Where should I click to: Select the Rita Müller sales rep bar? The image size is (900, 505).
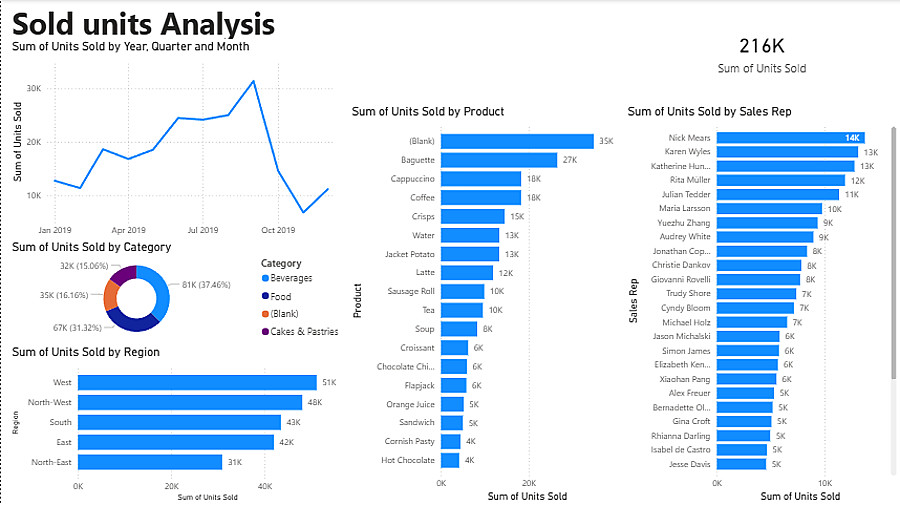(x=780, y=181)
